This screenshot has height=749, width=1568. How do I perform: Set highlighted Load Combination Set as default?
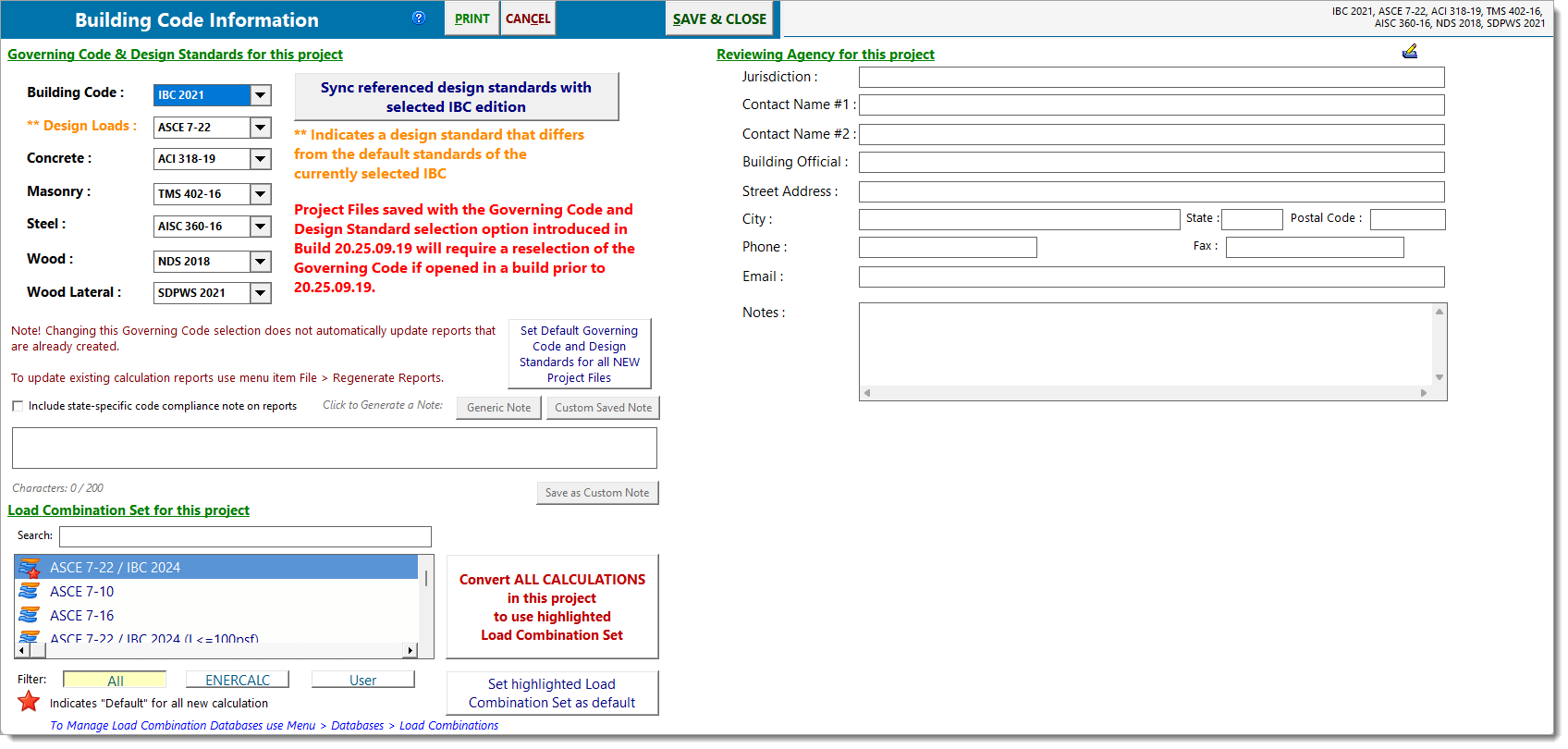(552, 694)
